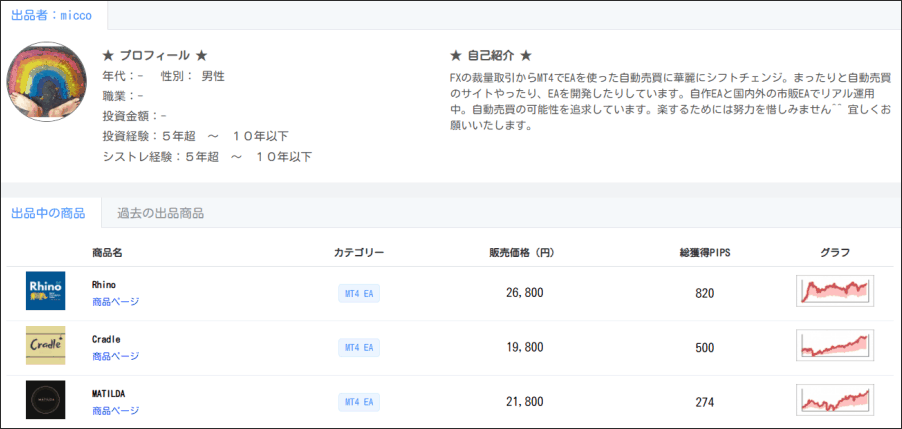The image size is (902, 429).
Task: Open the Rhino performance graph thumbnail
Action: tap(835, 292)
